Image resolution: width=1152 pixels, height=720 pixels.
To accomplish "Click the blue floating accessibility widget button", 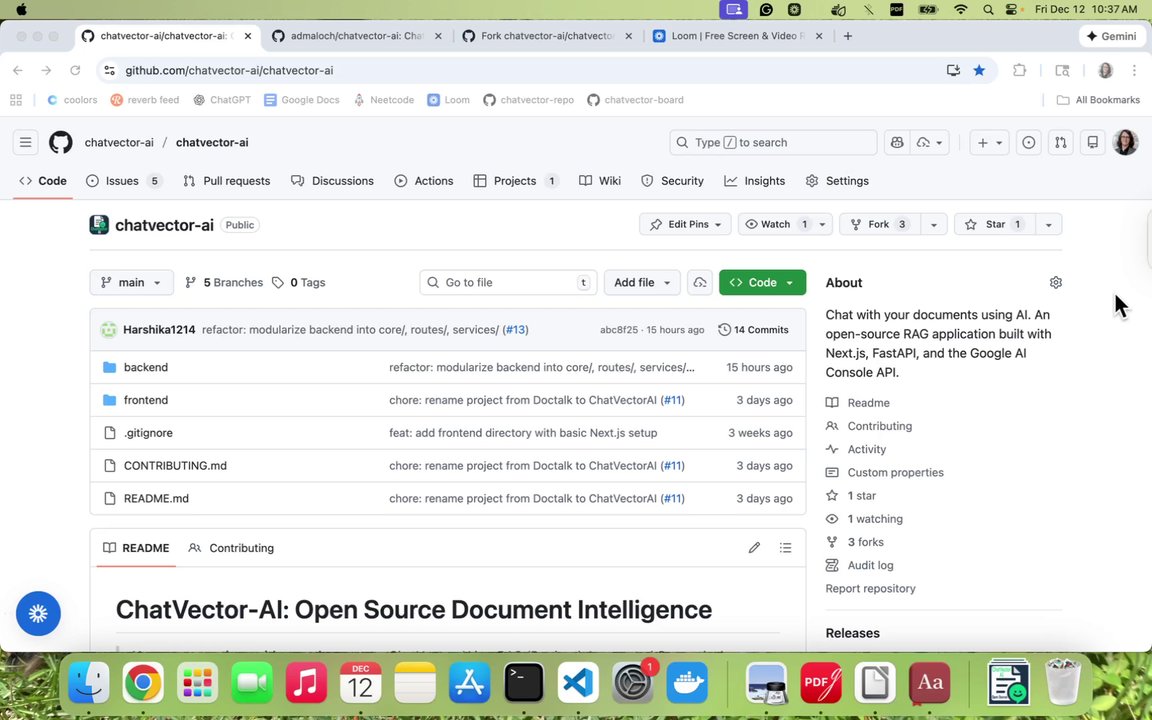I will 38,613.
